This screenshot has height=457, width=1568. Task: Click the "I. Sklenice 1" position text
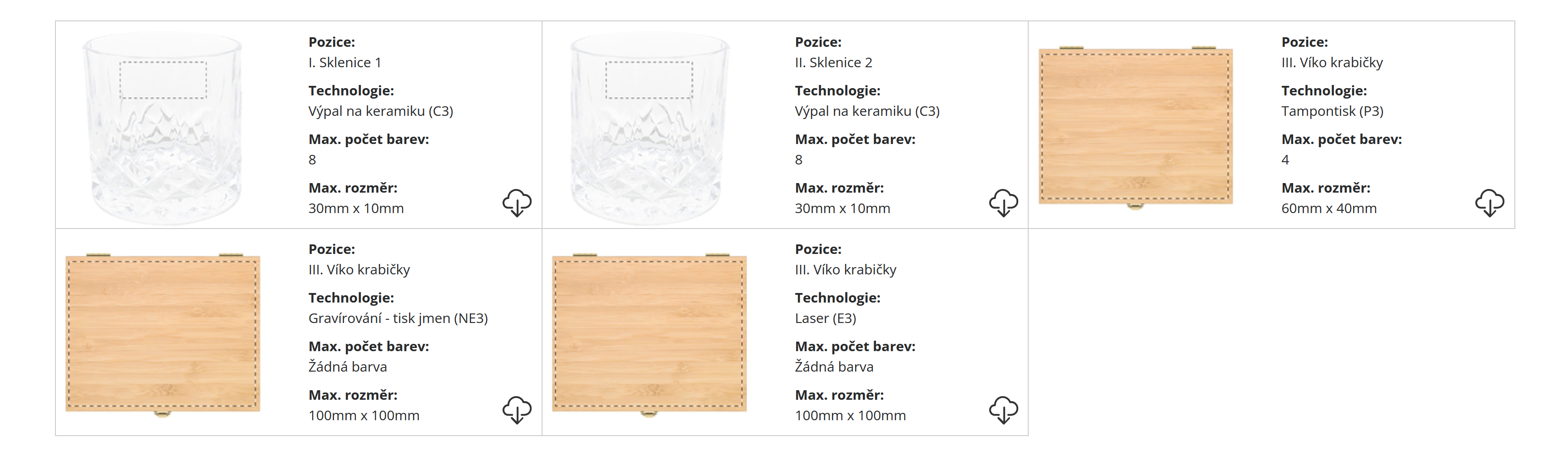344,63
